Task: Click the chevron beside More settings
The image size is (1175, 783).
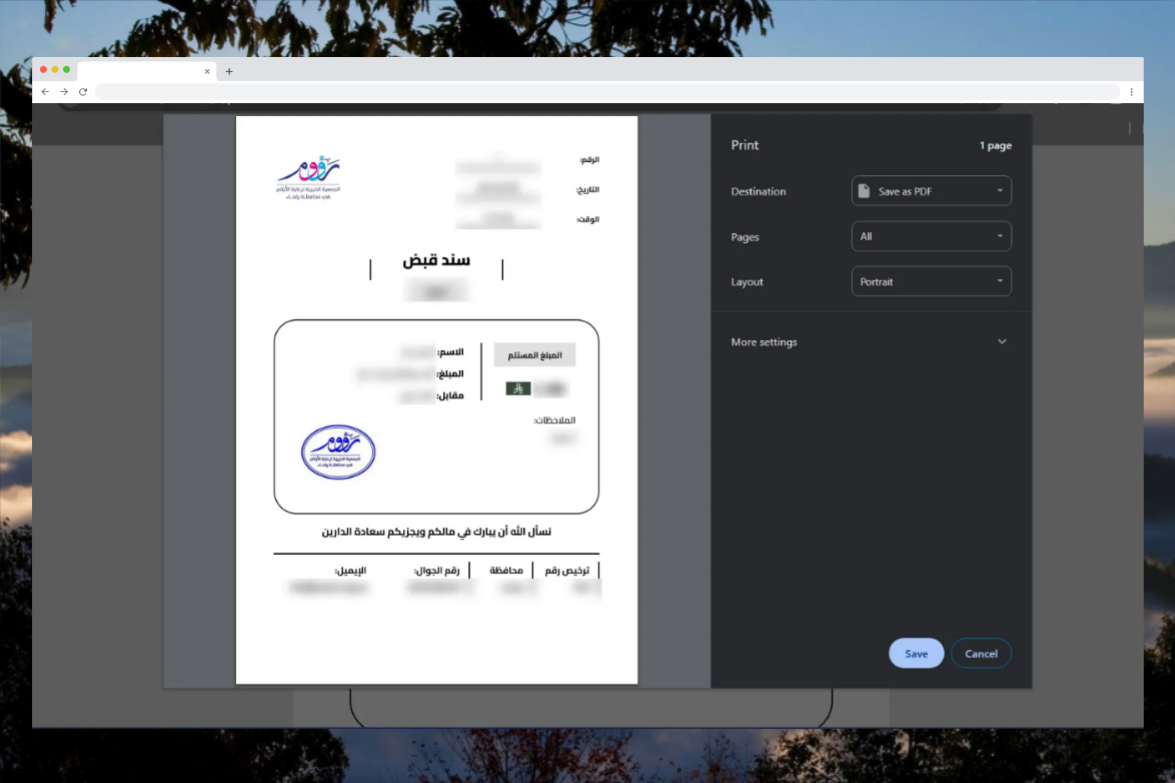Action: pos(1002,342)
